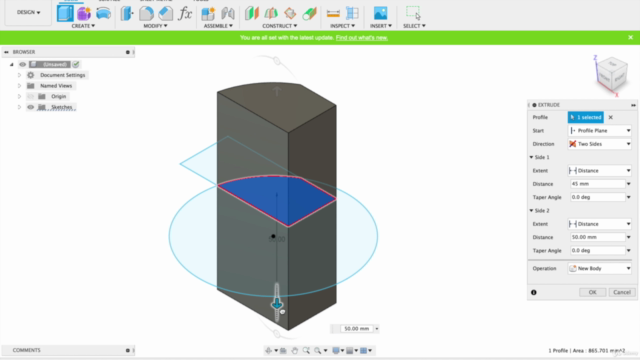
Task: Click the third Create toolbar icon
Action: (x=103, y=13)
